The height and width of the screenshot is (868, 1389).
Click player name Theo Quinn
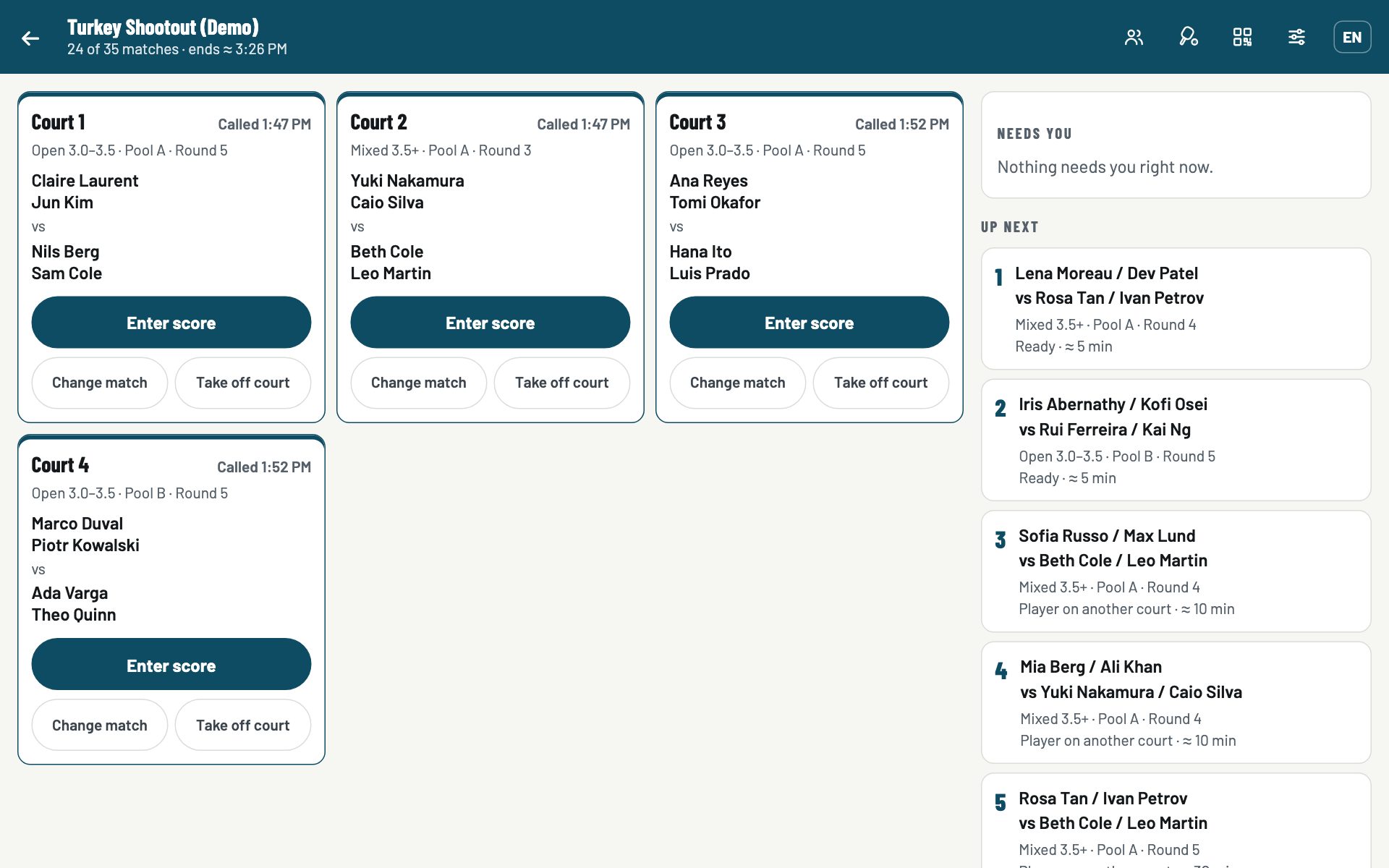point(74,615)
